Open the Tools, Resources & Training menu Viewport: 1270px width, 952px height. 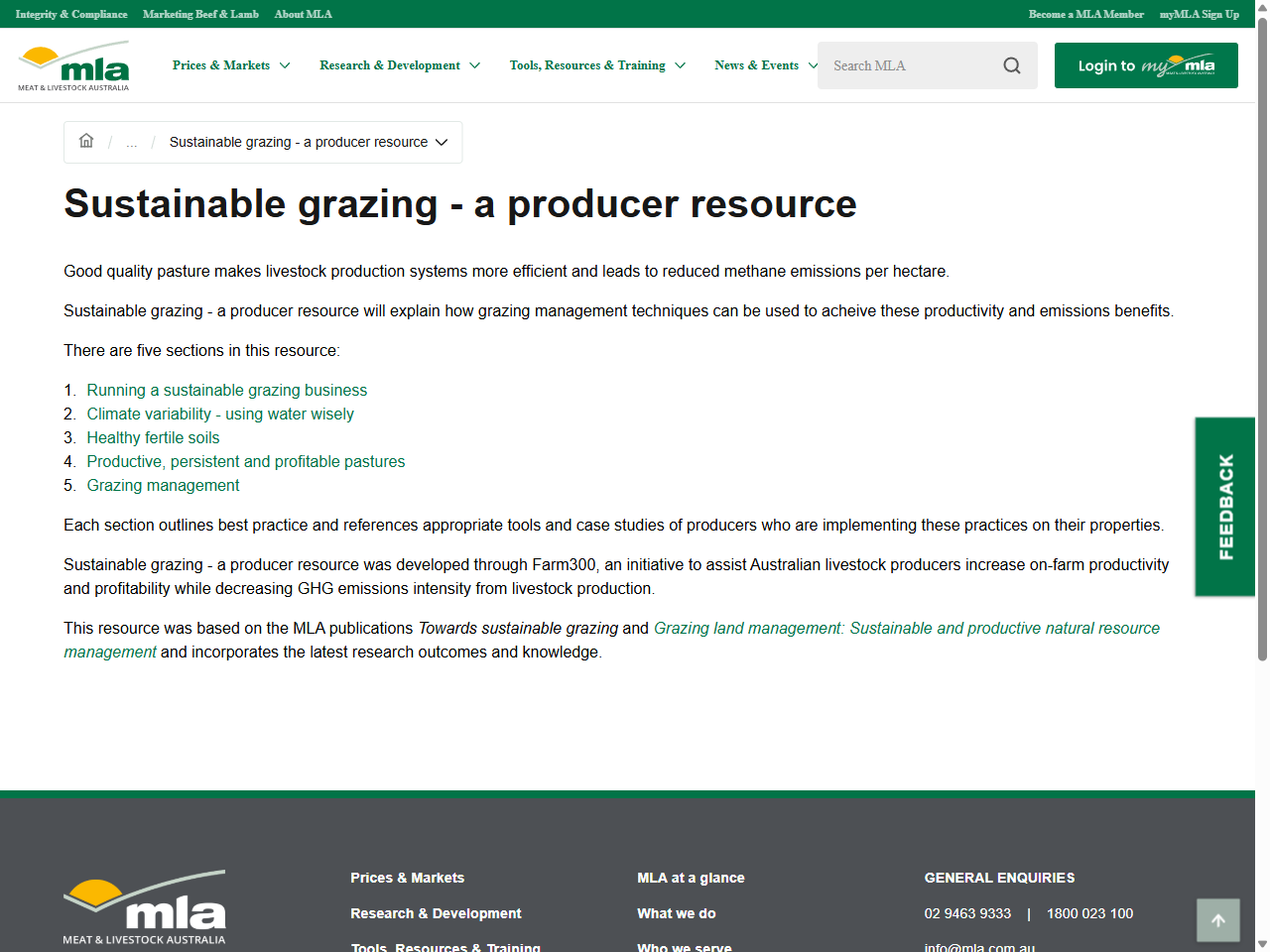586,65
